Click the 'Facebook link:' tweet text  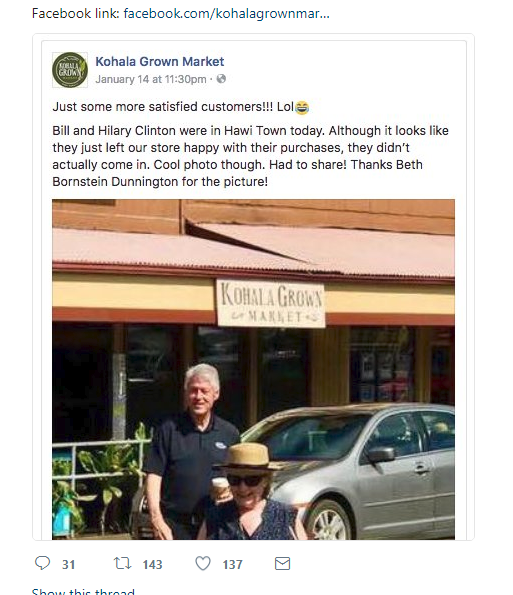coord(76,14)
